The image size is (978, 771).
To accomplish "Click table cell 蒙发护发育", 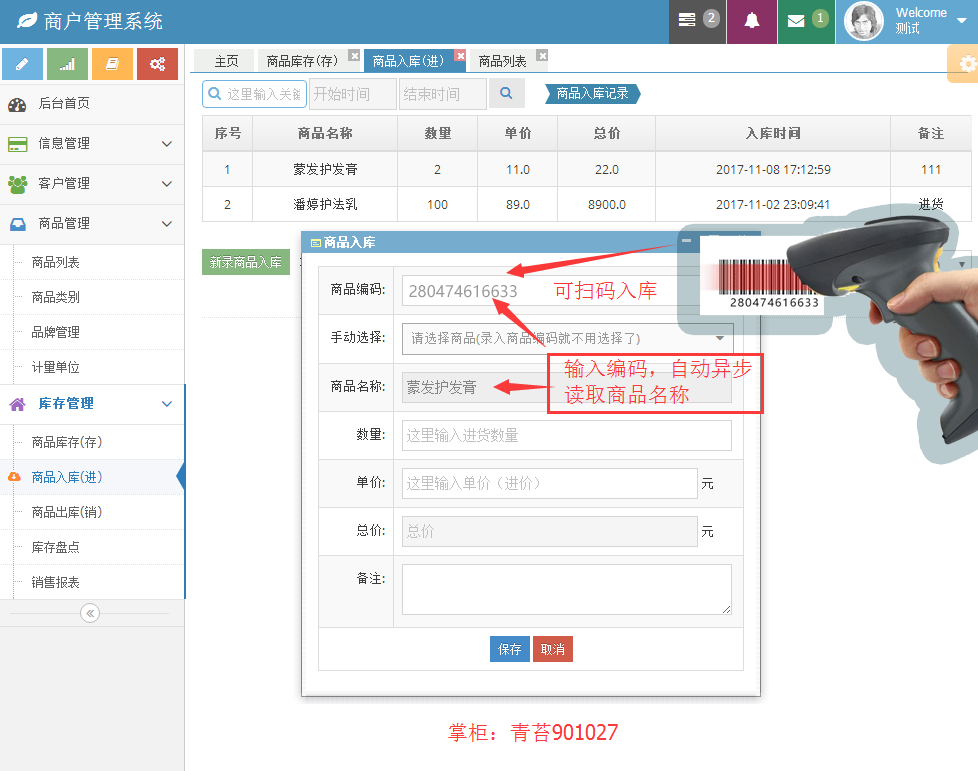I will (325, 170).
